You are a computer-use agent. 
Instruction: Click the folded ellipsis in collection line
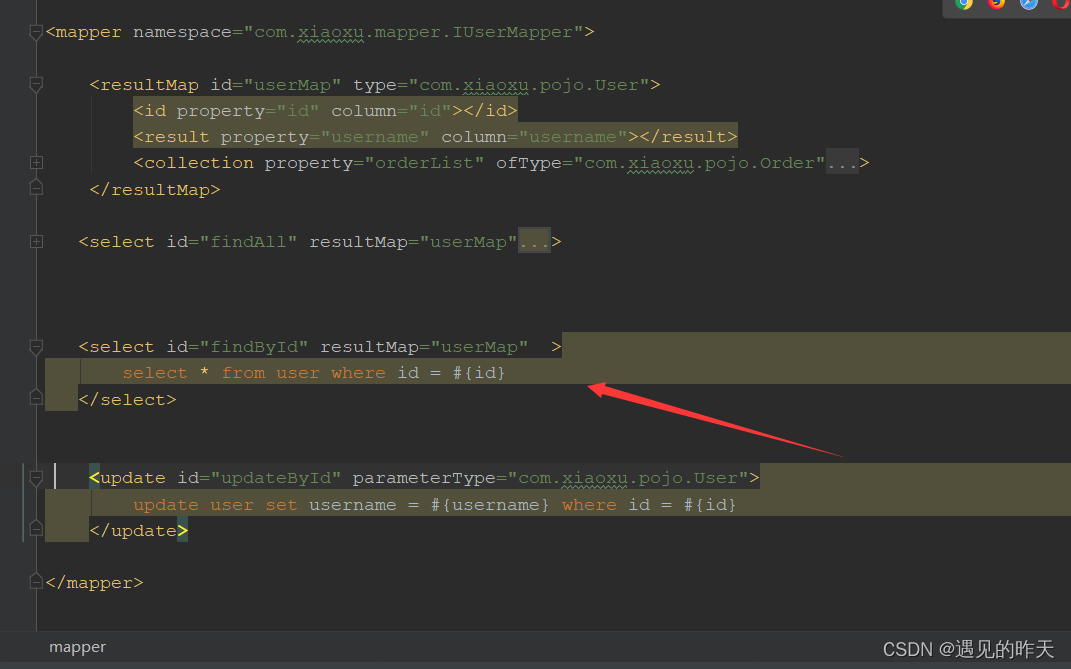[842, 163]
